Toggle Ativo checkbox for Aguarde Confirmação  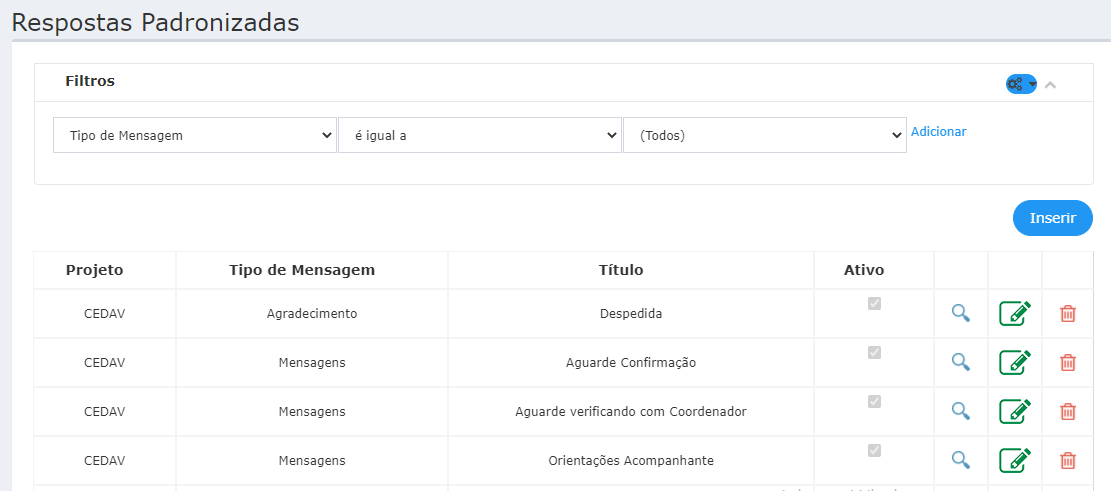(x=875, y=352)
